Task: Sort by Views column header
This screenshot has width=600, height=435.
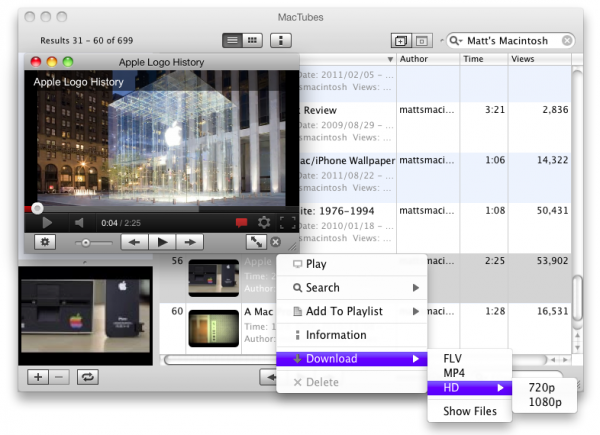Action: [x=540, y=59]
